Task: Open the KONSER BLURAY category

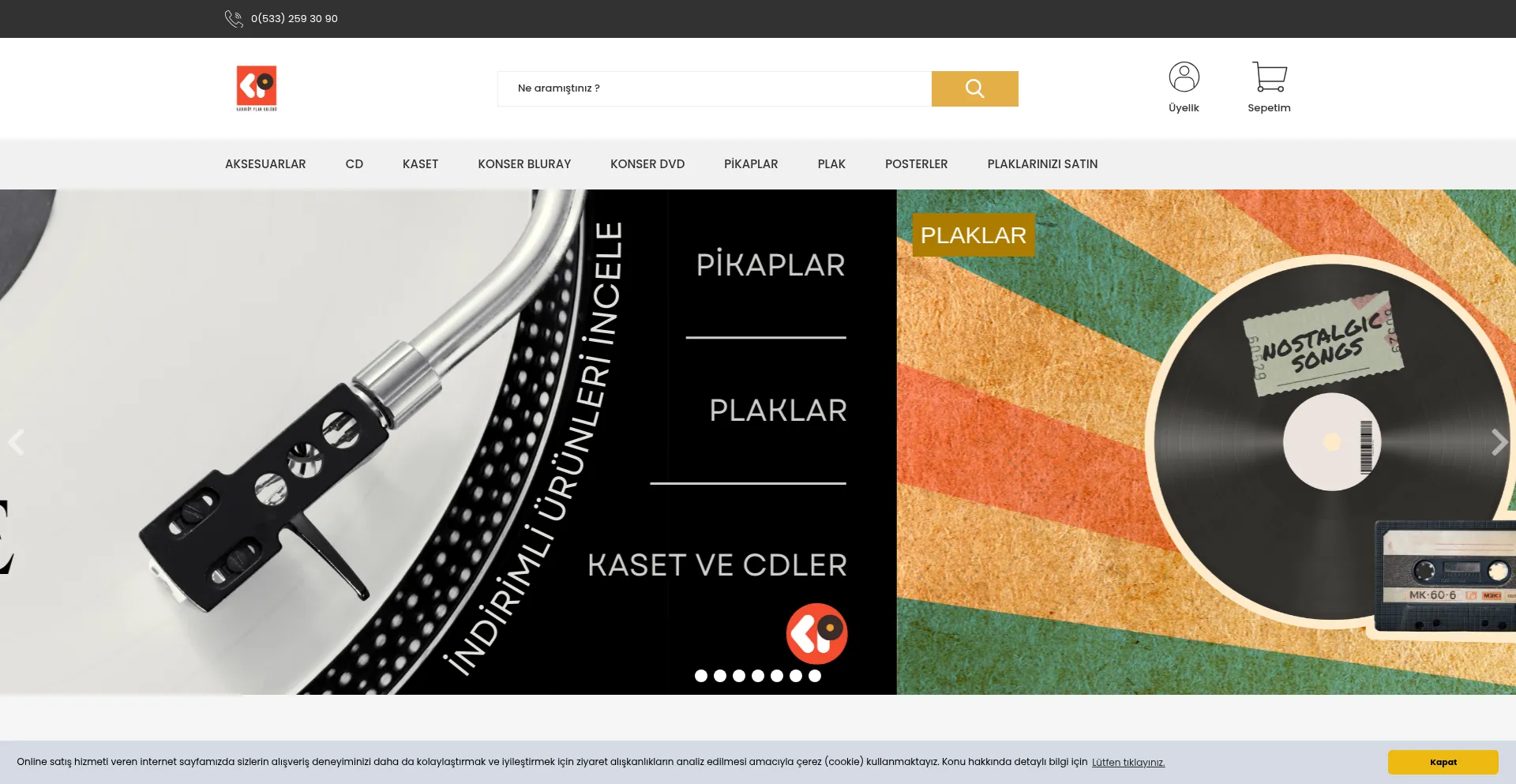Action: tap(524, 164)
